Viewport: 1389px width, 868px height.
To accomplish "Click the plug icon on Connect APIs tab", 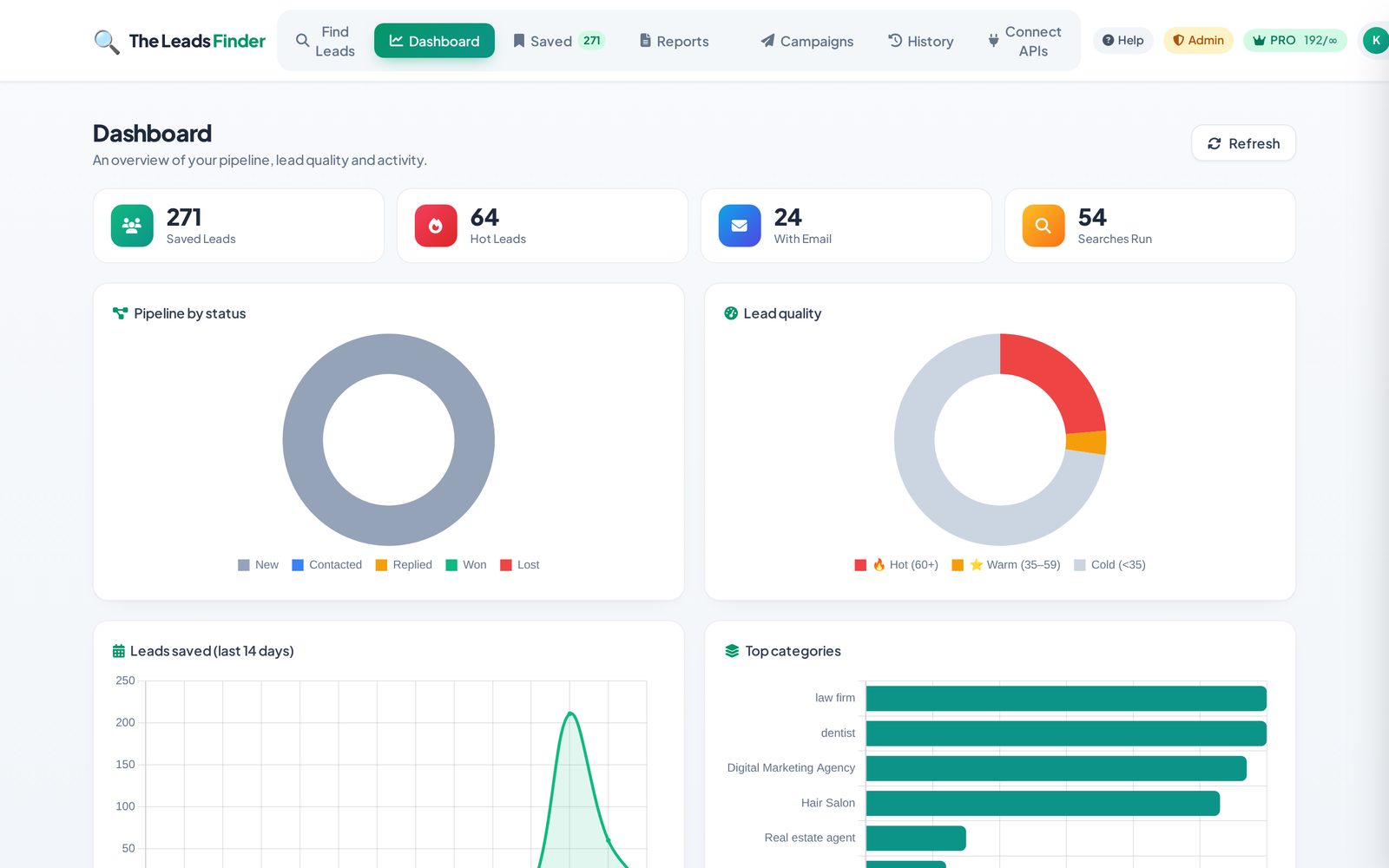I will point(993,41).
